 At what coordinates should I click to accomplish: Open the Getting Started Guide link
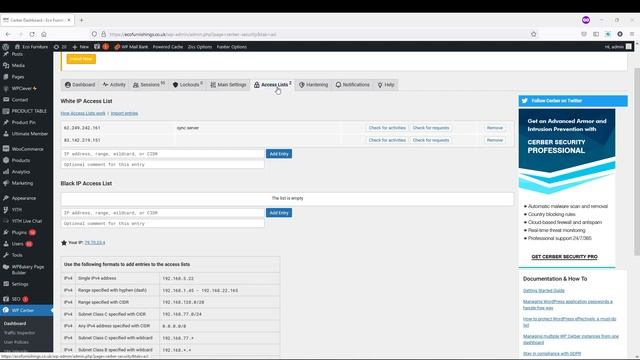[544, 291]
